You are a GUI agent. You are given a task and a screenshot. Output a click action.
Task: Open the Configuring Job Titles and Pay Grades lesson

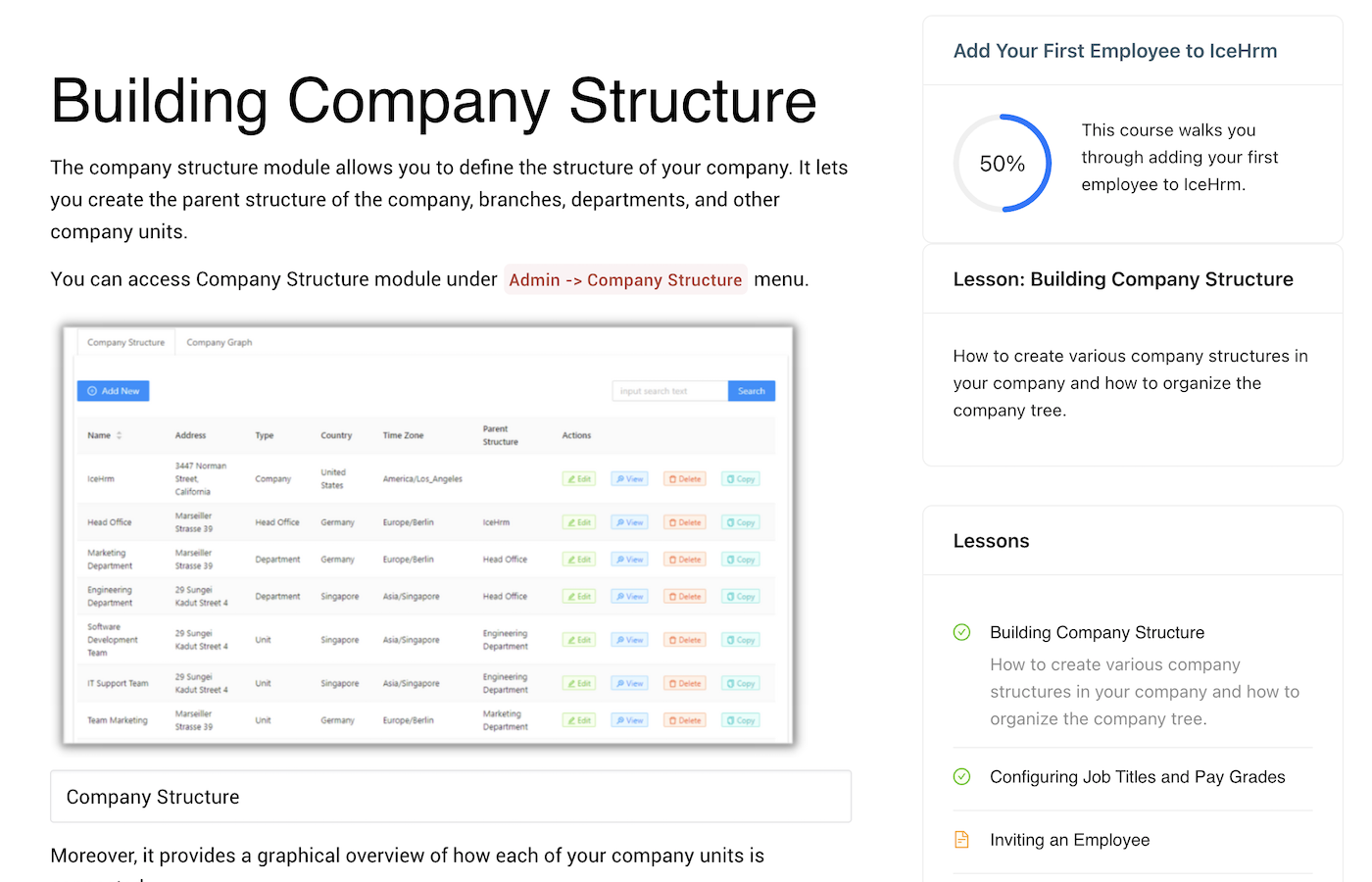point(1137,777)
